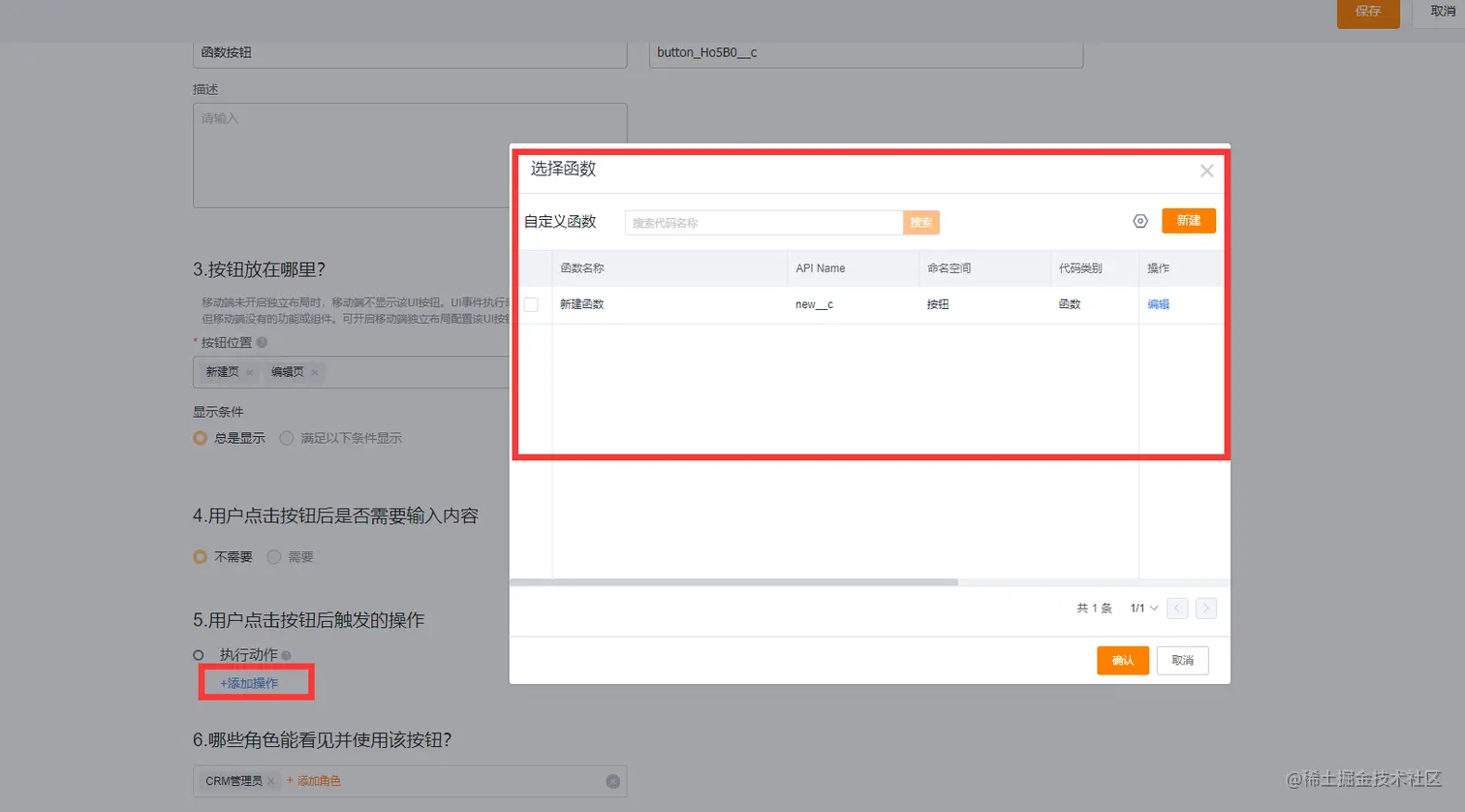Confirm the selection with 确认

pyautogui.click(x=1123, y=661)
